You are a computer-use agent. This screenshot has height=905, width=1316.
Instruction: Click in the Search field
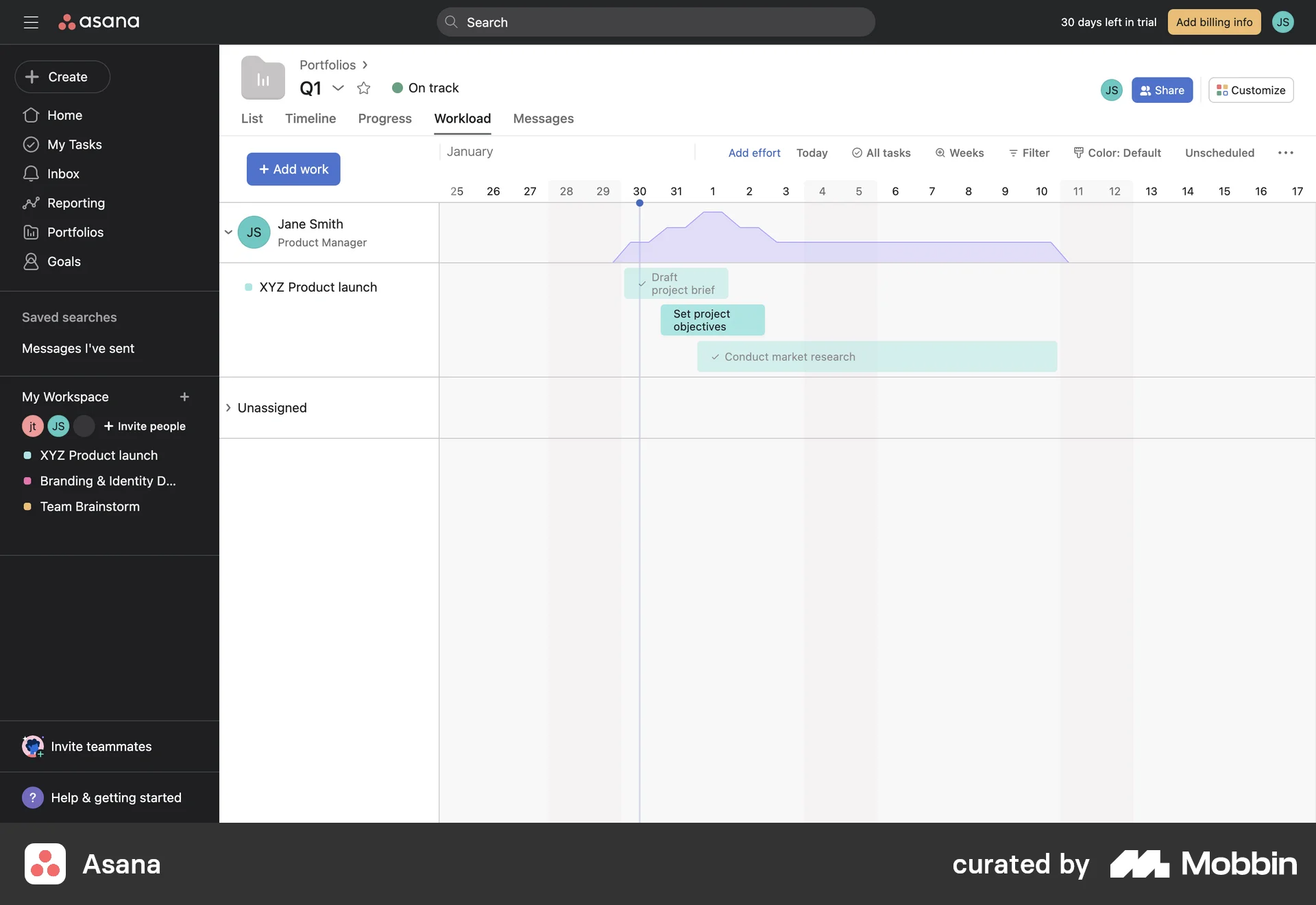tap(655, 22)
